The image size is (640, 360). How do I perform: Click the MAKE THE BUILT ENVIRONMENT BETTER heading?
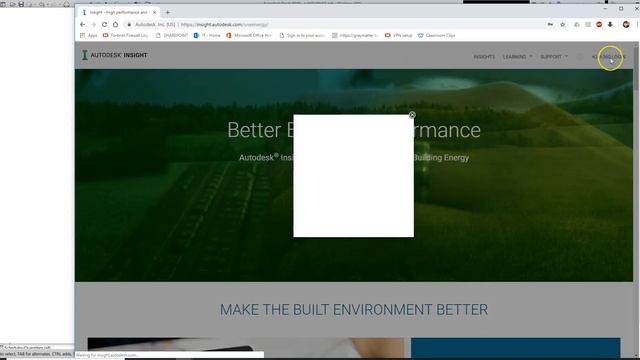click(354, 310)
